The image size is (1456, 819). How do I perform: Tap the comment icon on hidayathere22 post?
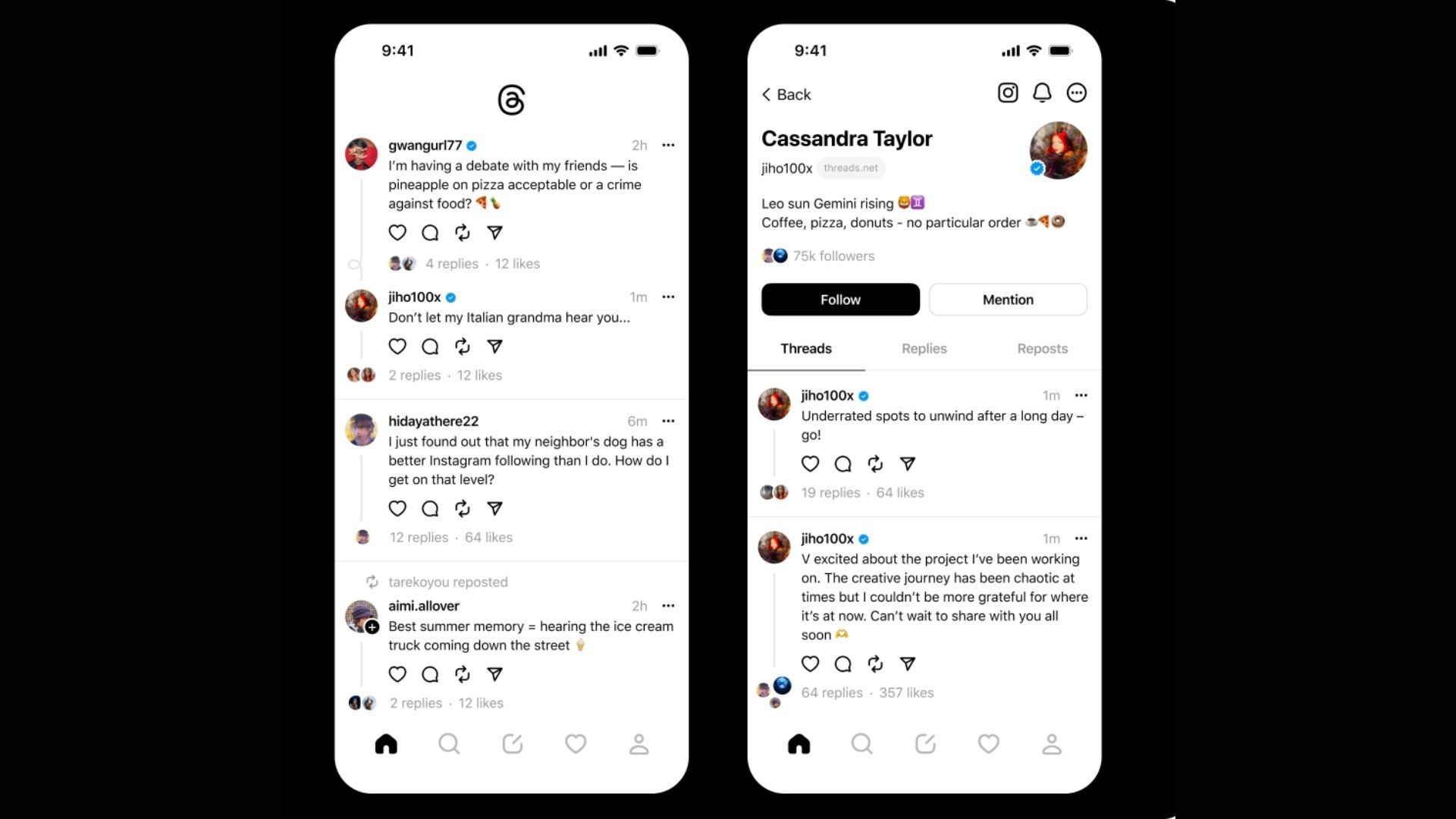pyautogui.click(x=429, y=508)
